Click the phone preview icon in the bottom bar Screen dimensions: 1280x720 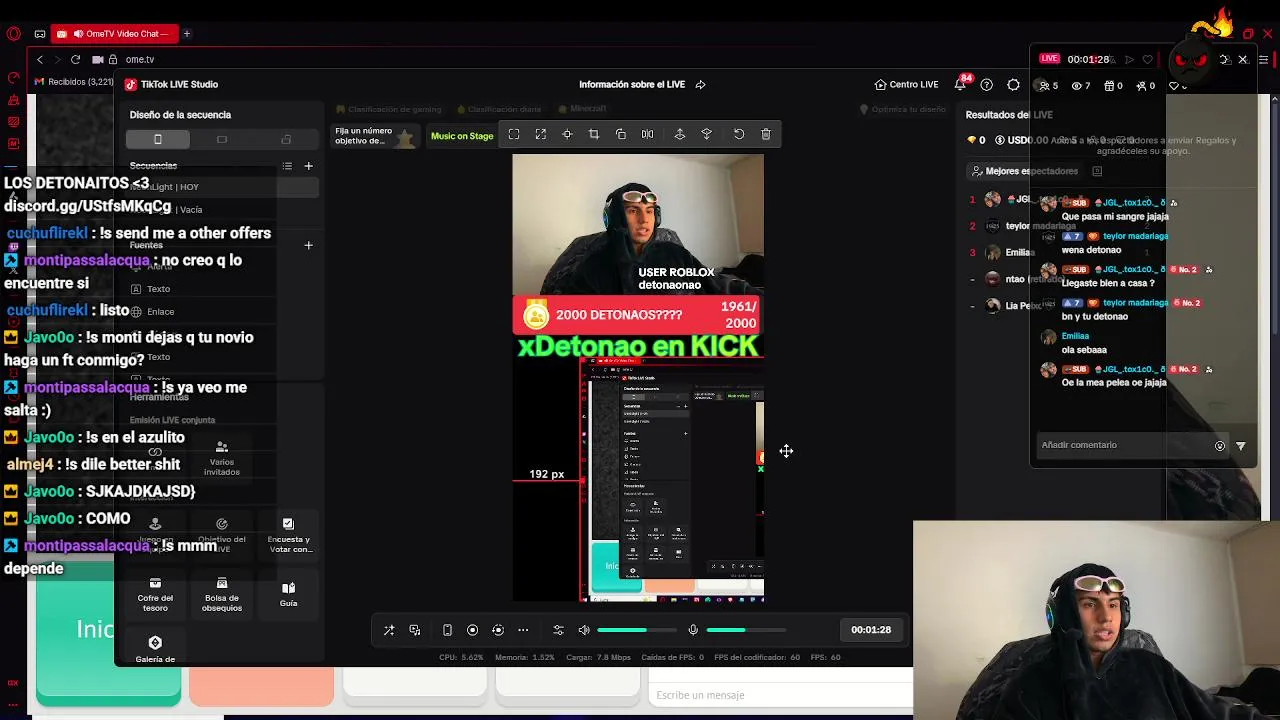point(447,630)
